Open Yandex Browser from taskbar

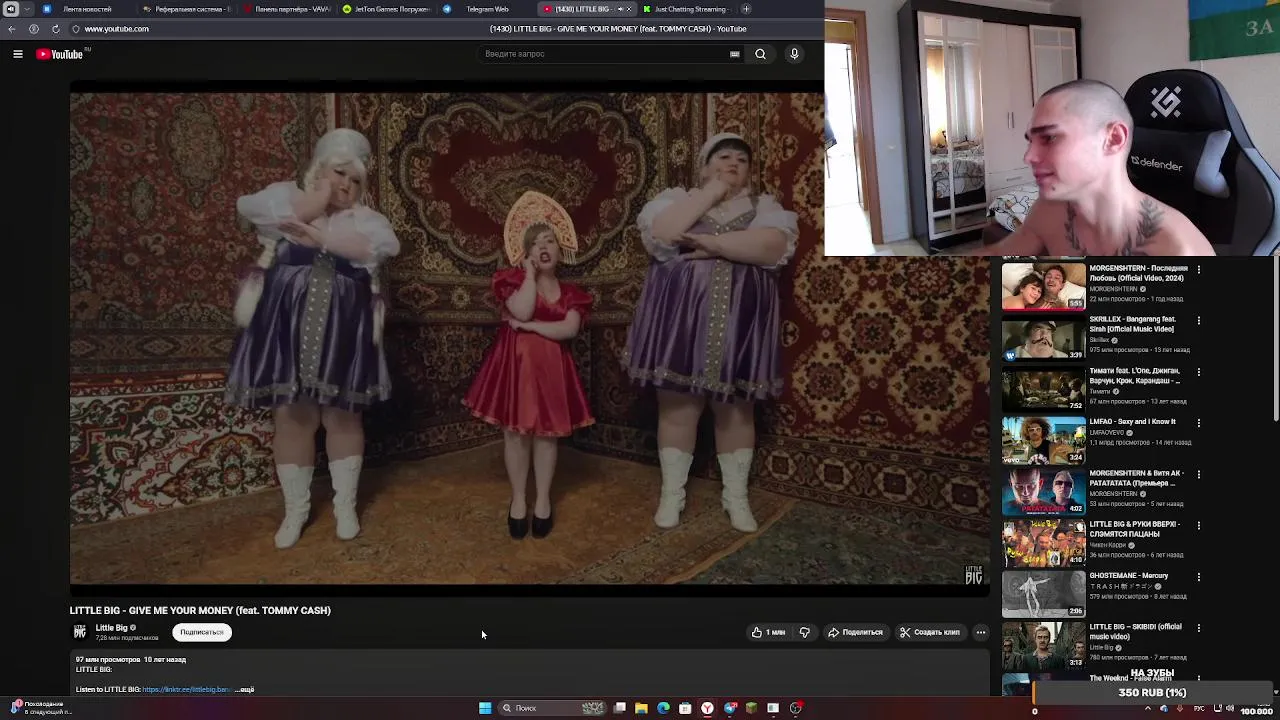[707, 708]
